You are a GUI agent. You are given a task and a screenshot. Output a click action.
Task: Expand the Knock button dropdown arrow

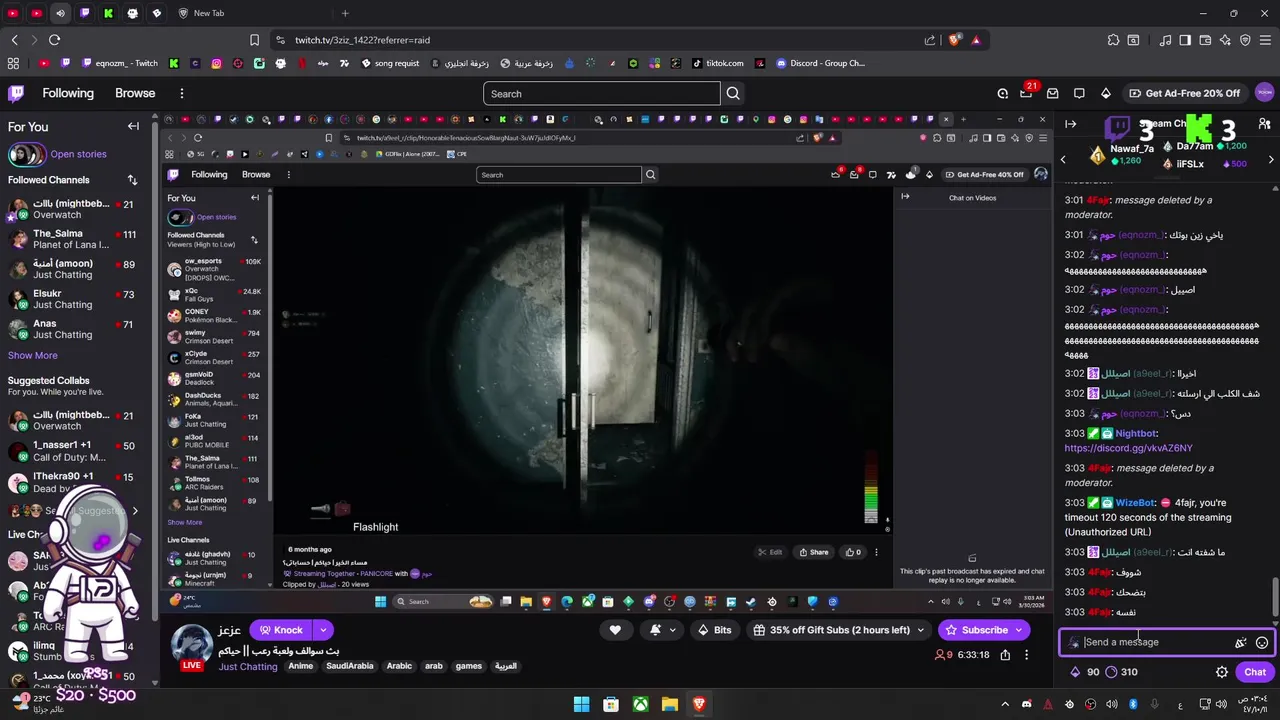coord(323,630)
